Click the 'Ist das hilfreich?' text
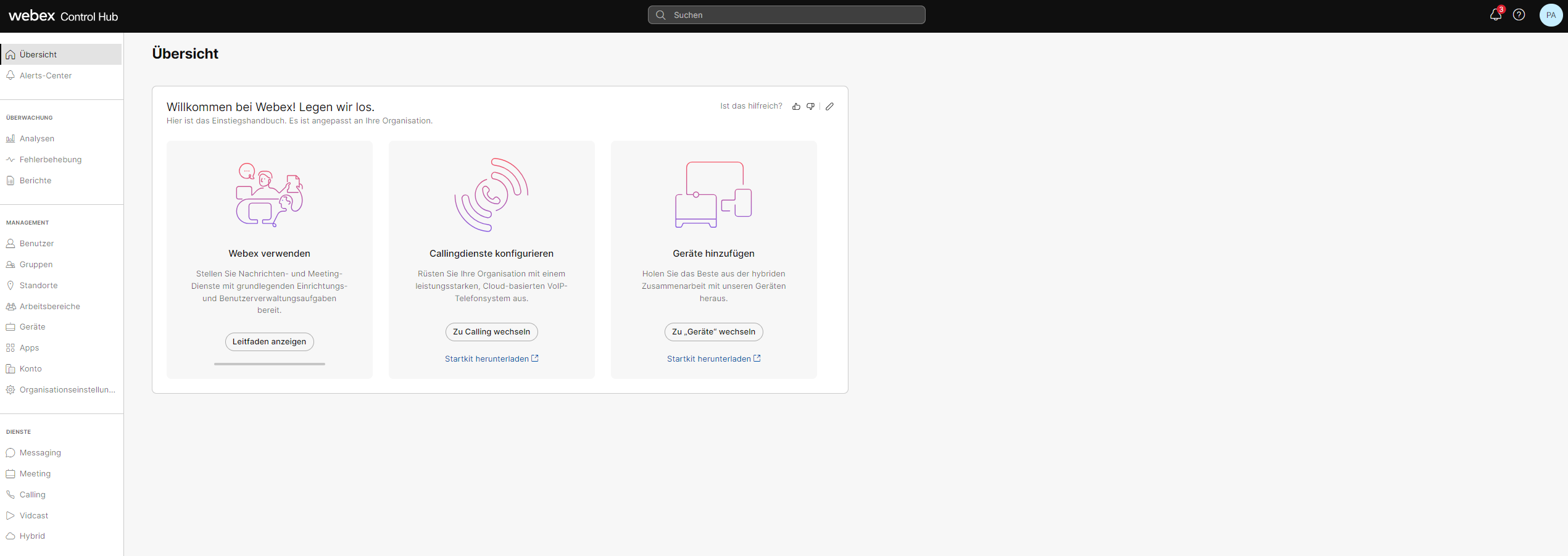The height and width of the screenshot is (556, 1568). tap(752, 106)
